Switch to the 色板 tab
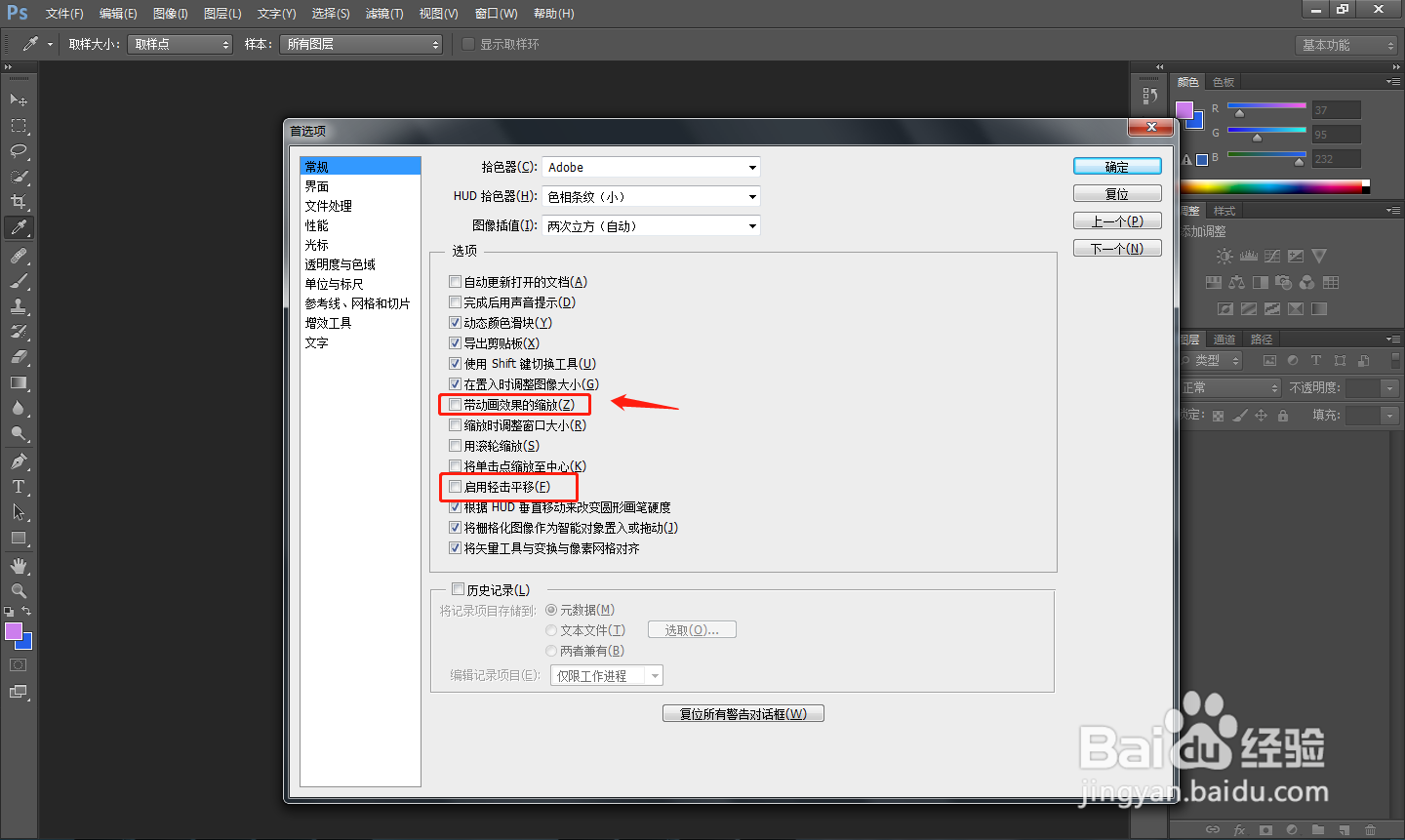 [x=1224, y=82]
